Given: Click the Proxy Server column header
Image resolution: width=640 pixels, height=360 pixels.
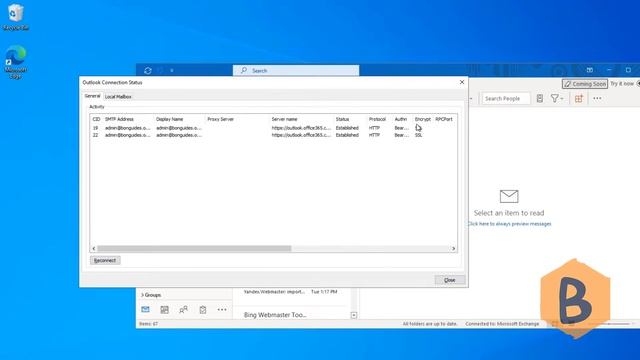Looking at the screenshot, I should click(x=220, y=119).
